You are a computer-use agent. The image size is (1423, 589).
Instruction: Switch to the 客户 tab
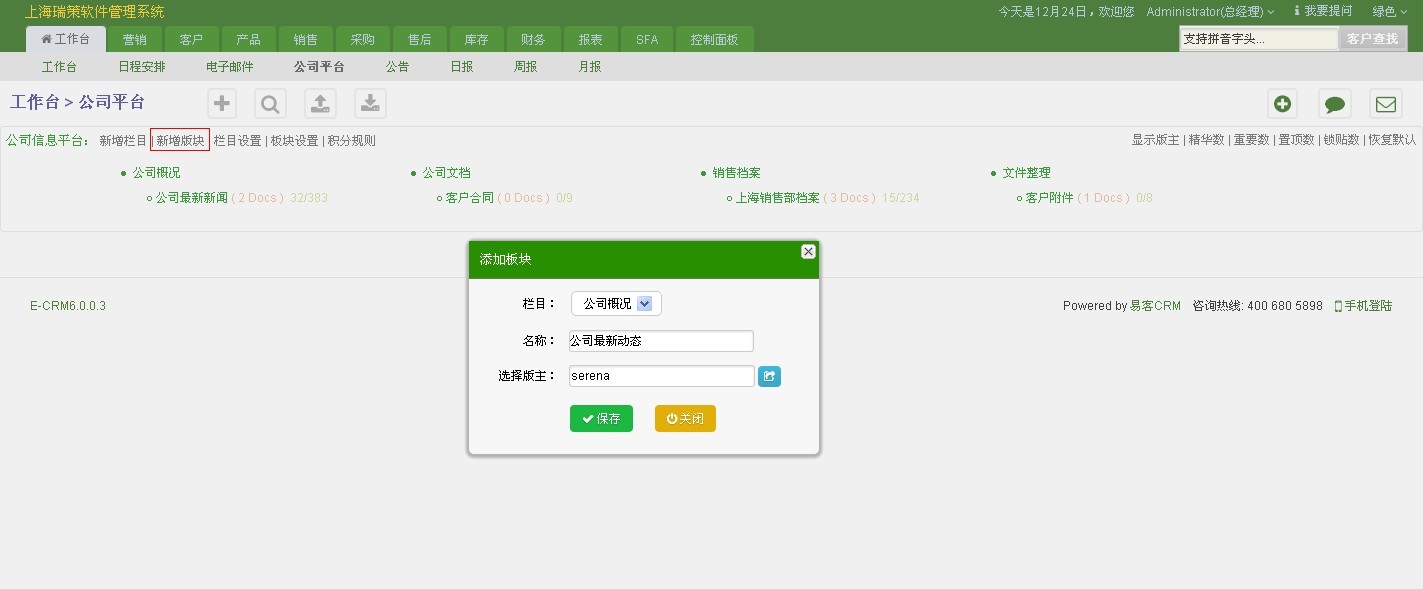tap(191, 39)
